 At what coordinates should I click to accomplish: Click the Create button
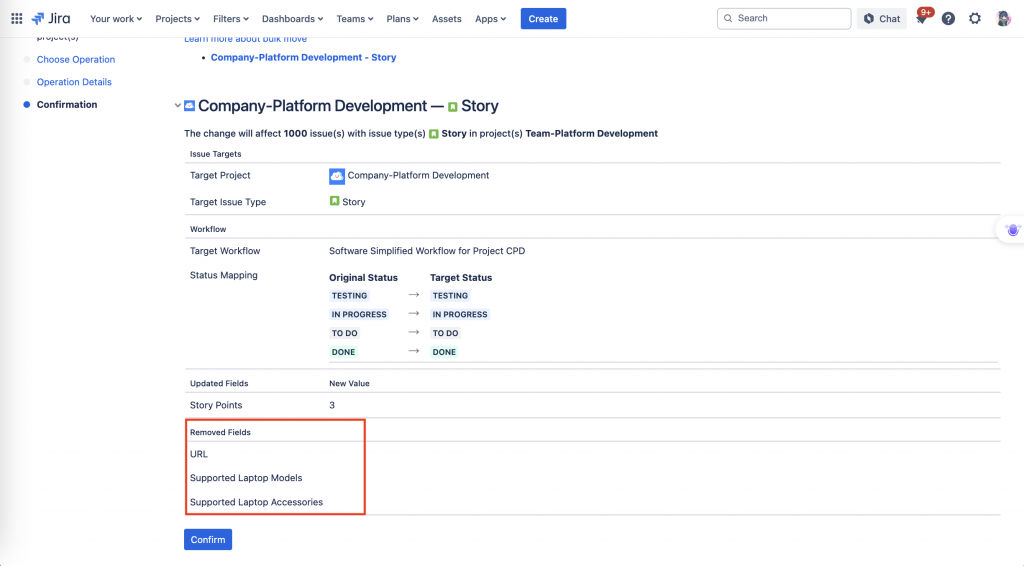coord(543,19)
